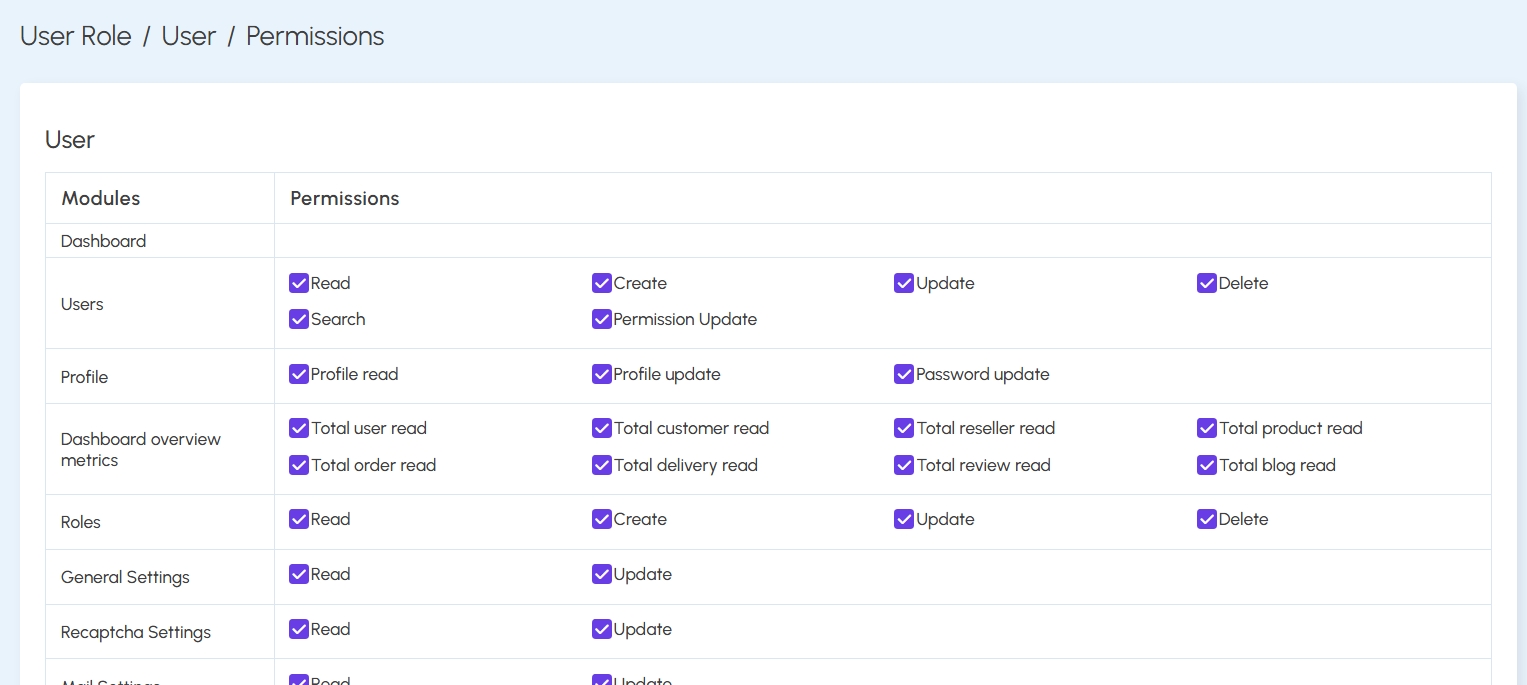Click the Modules column header
The width and height of the screenshot is (1527, 685).
pos(101,198)
